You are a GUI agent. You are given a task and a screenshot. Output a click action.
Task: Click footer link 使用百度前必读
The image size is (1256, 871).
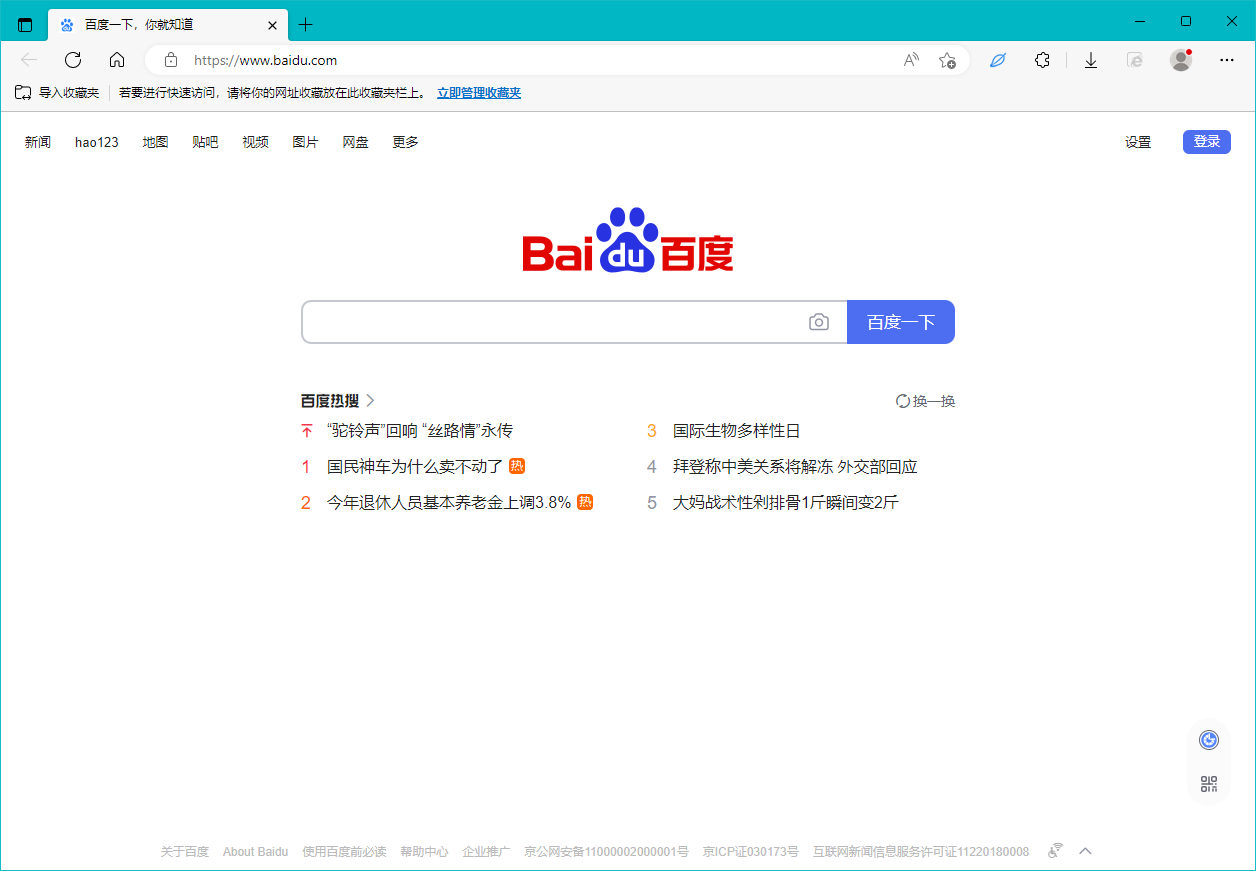pyautogui.click(x=344, y=852)
